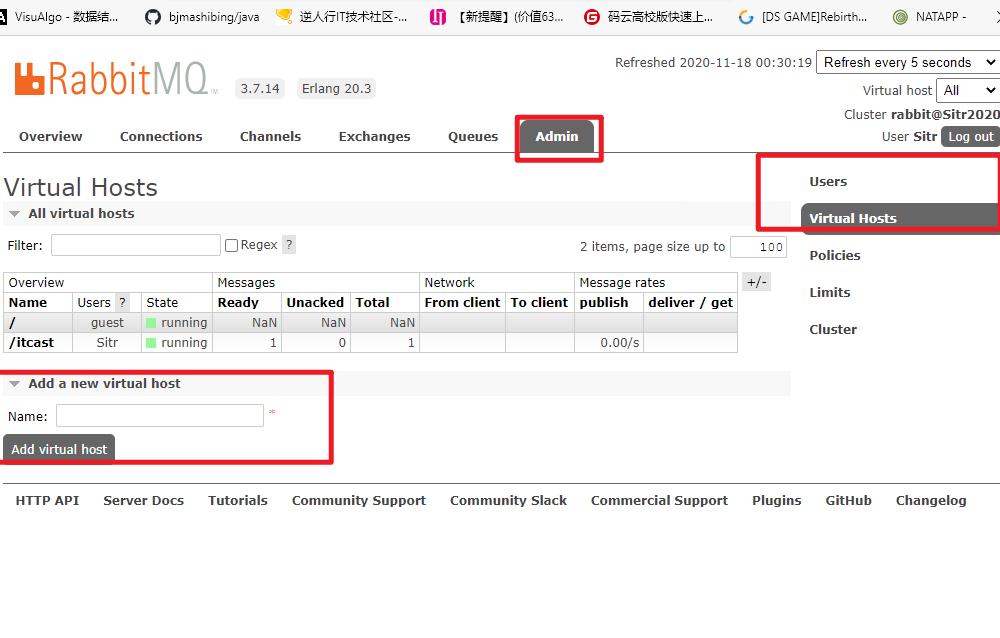1000x638 pixels.
Task: Open the NATAPP bookmark
Action: click(930, 17)
